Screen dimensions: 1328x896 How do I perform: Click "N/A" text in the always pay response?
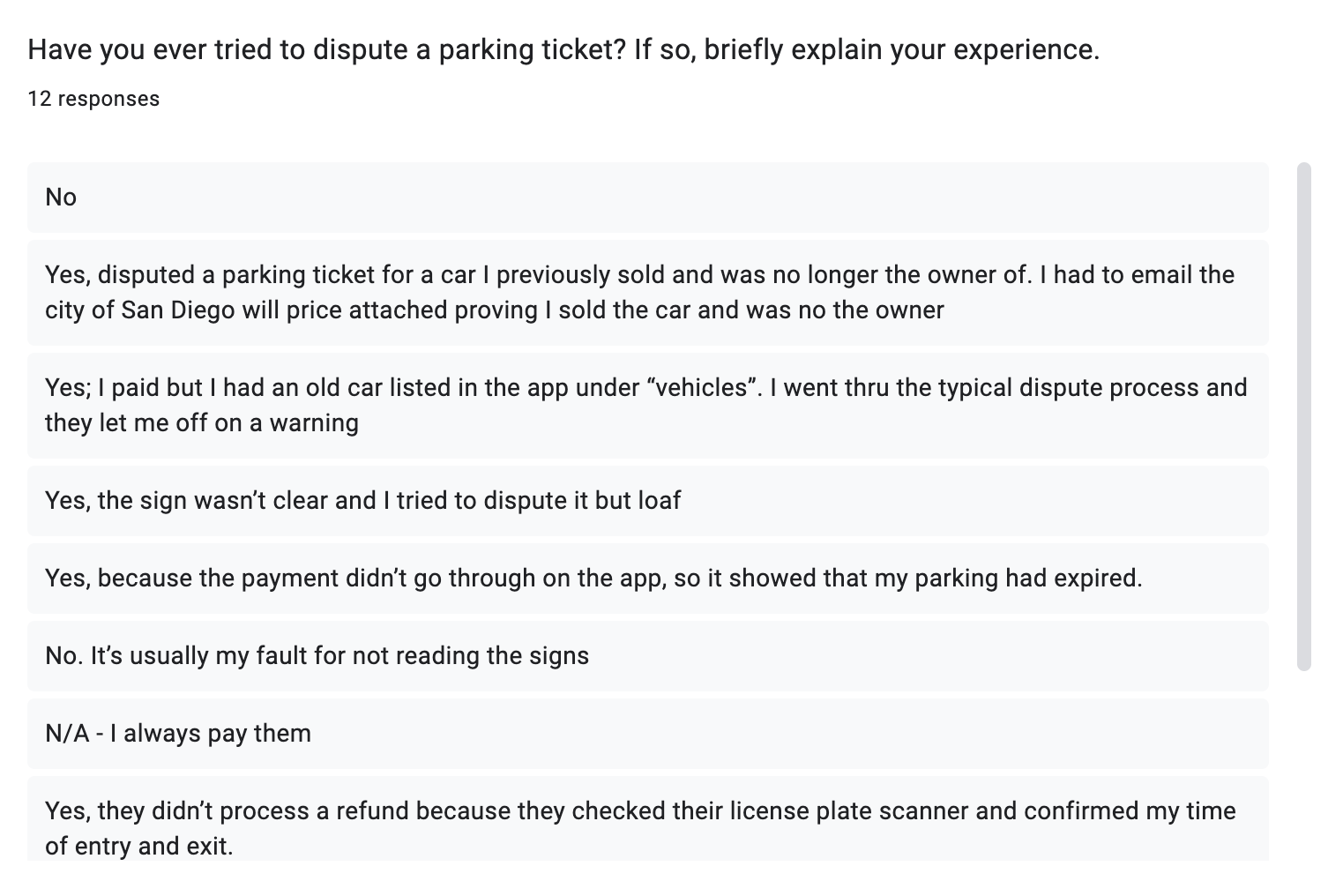coord(67,734)
